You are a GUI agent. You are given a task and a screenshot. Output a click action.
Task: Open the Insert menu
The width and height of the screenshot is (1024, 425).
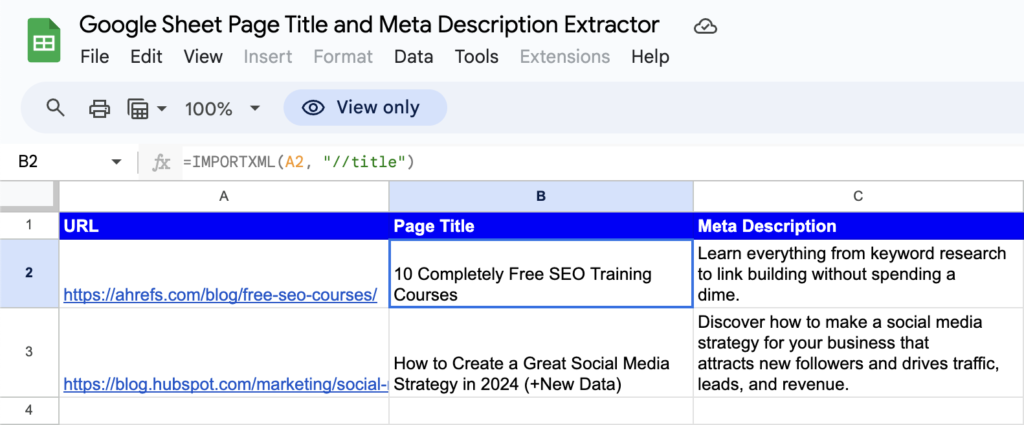268,57
